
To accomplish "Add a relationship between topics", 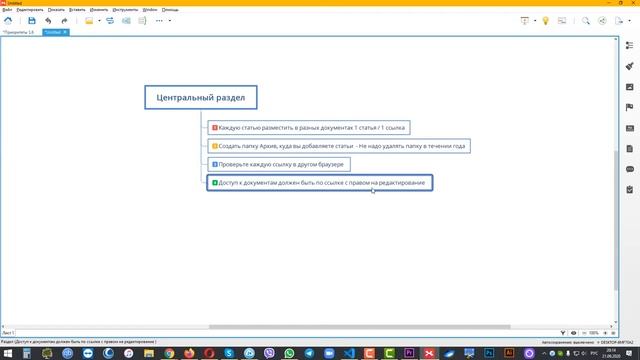I will (x=110, y=20).
